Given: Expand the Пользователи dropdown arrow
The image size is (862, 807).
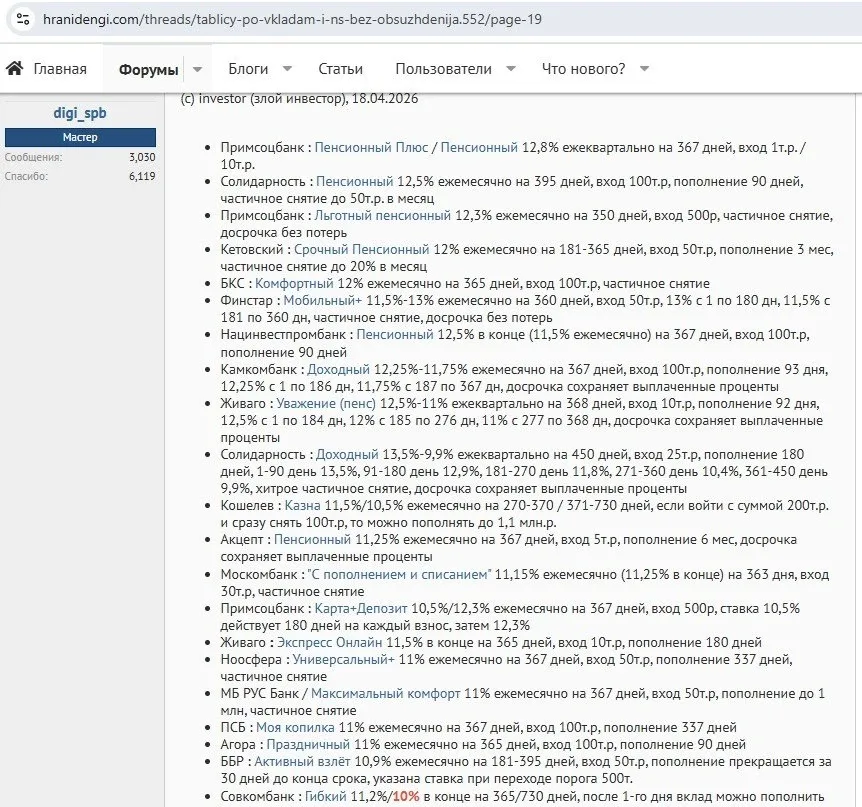Looking at the screenshot, I should click(511, 69).
